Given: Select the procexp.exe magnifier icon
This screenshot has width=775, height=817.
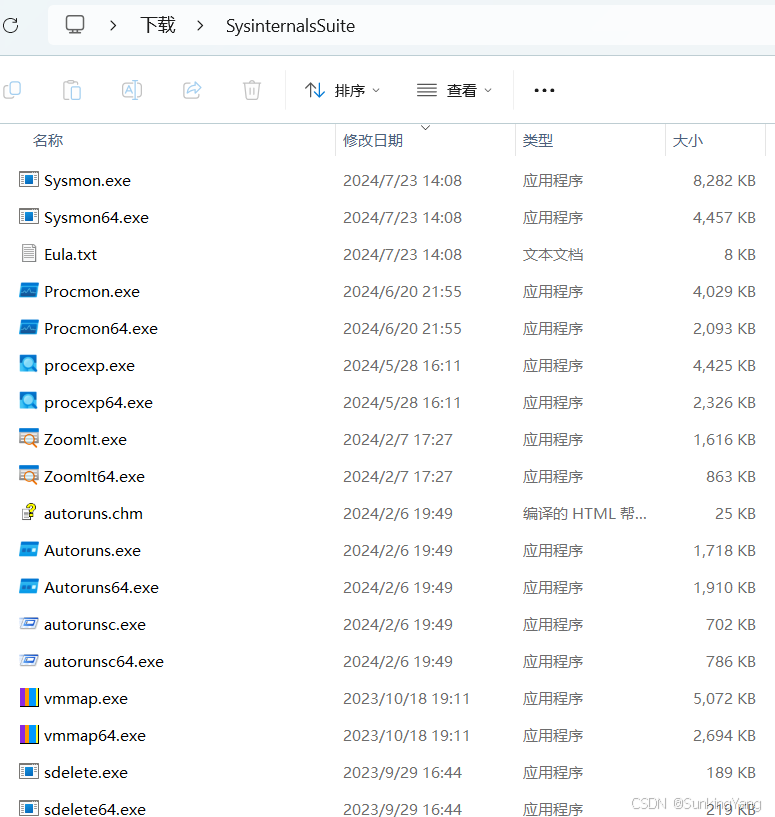Looking at the screenshot, I should [x=29, y=364].
